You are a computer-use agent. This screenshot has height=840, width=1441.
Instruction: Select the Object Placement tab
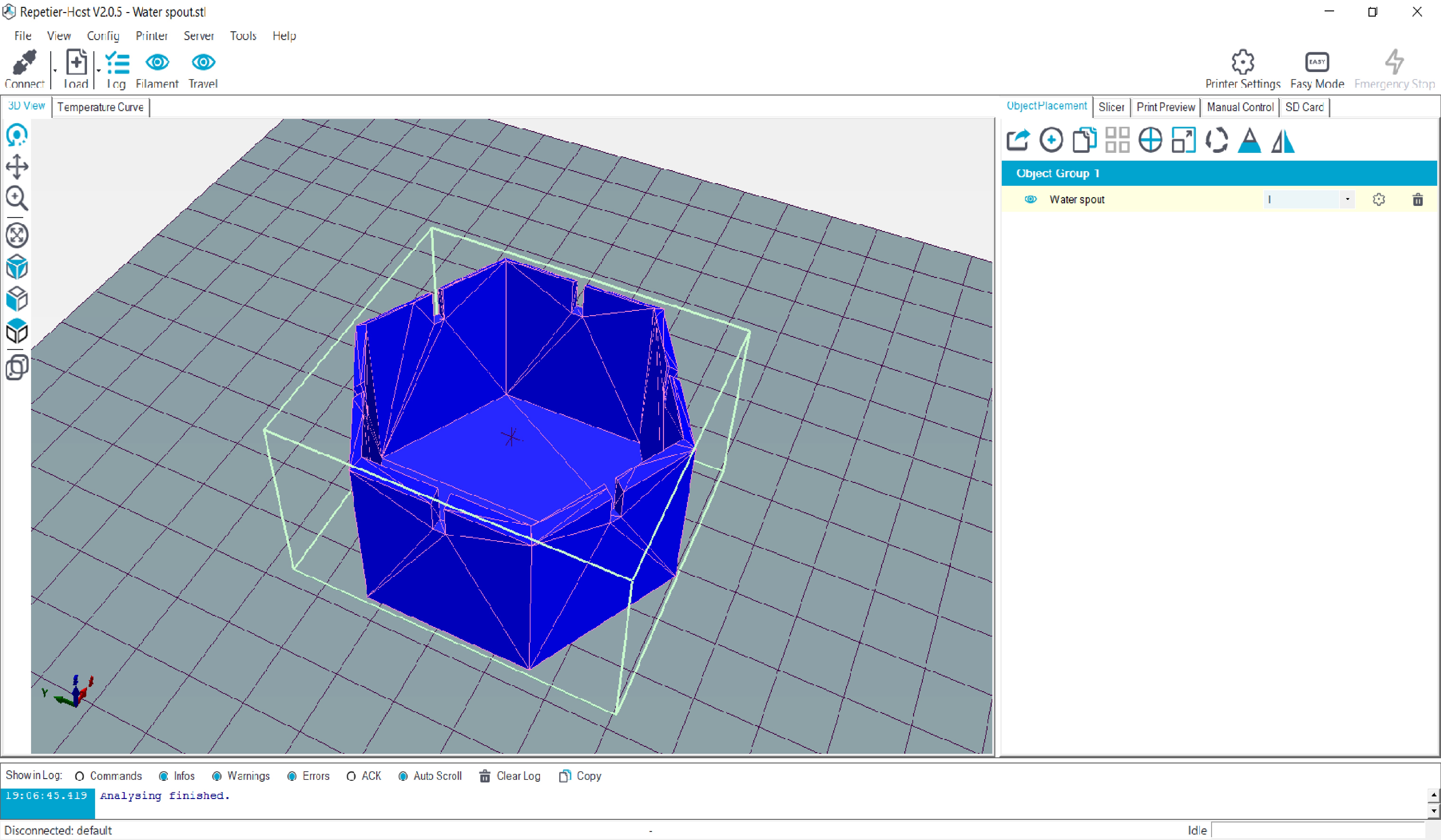pos(1047,106)
